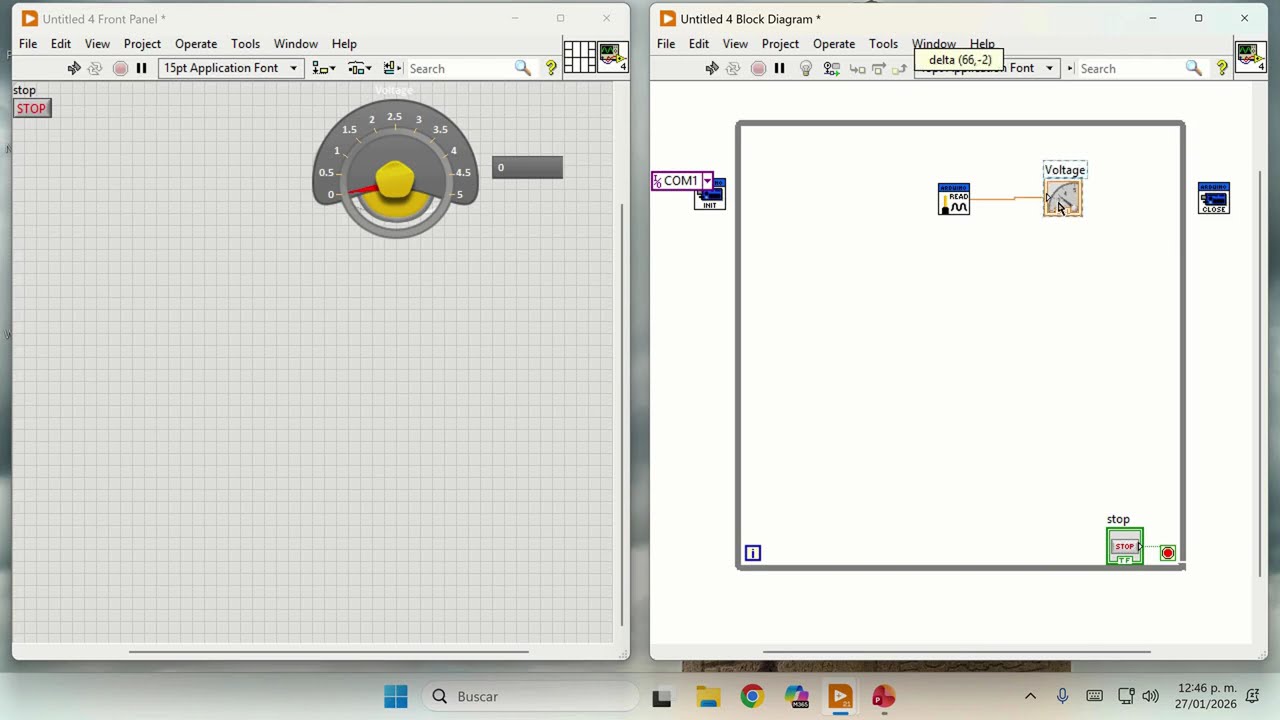Pause execution in Block Diagram toolbar
The height and width of the screenshot is (720, 1280).
(x=779, y=68)
